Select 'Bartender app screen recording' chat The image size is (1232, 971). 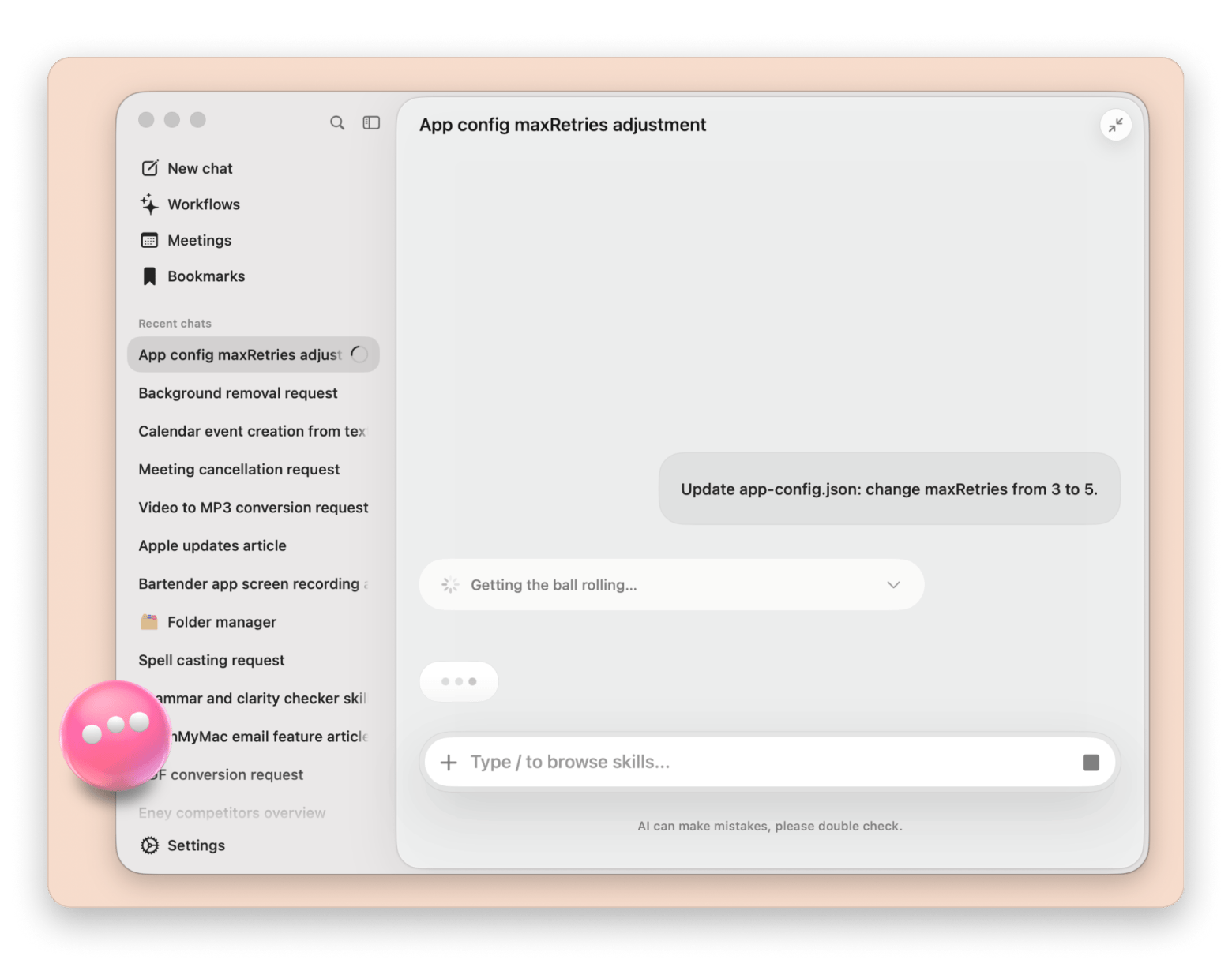click(253, 583)
